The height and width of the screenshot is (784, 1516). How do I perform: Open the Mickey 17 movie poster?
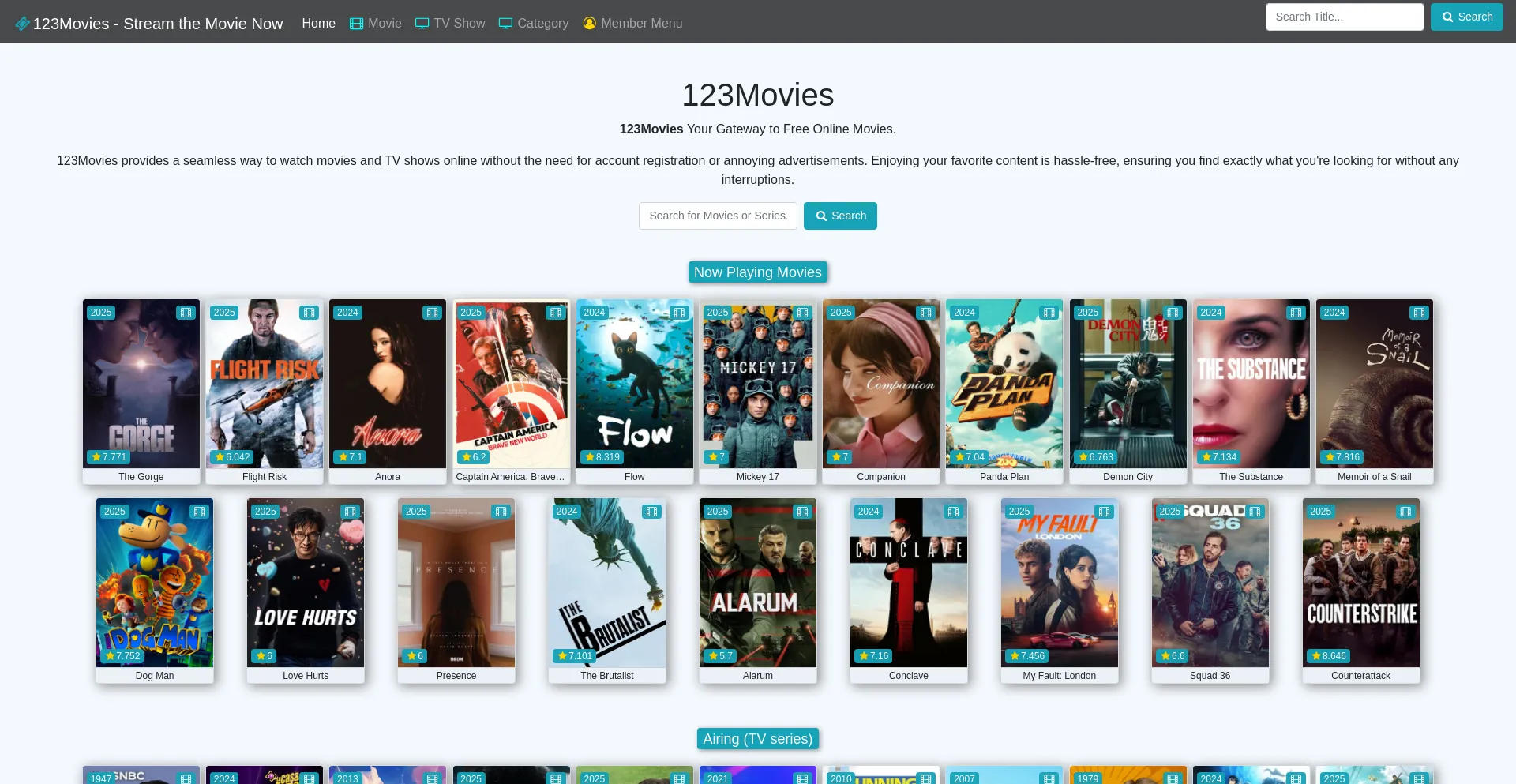click(758, 384)
